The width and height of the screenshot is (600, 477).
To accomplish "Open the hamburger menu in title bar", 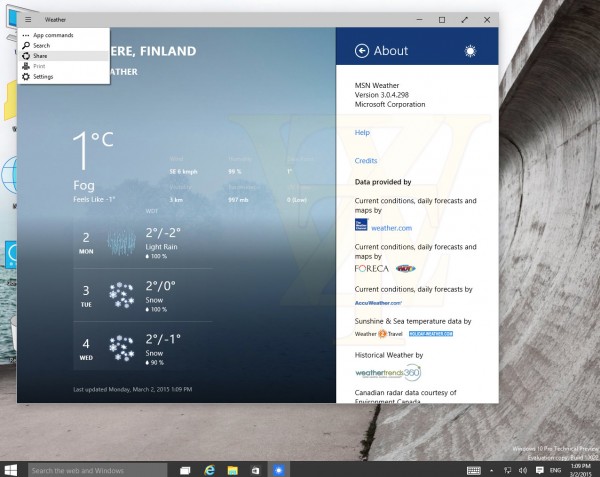I will [28, 19].
